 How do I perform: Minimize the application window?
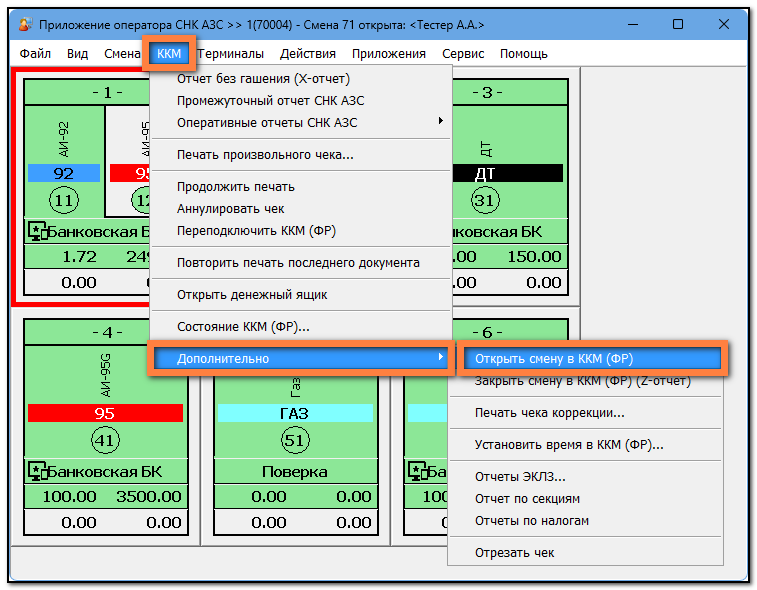(633, 24)
